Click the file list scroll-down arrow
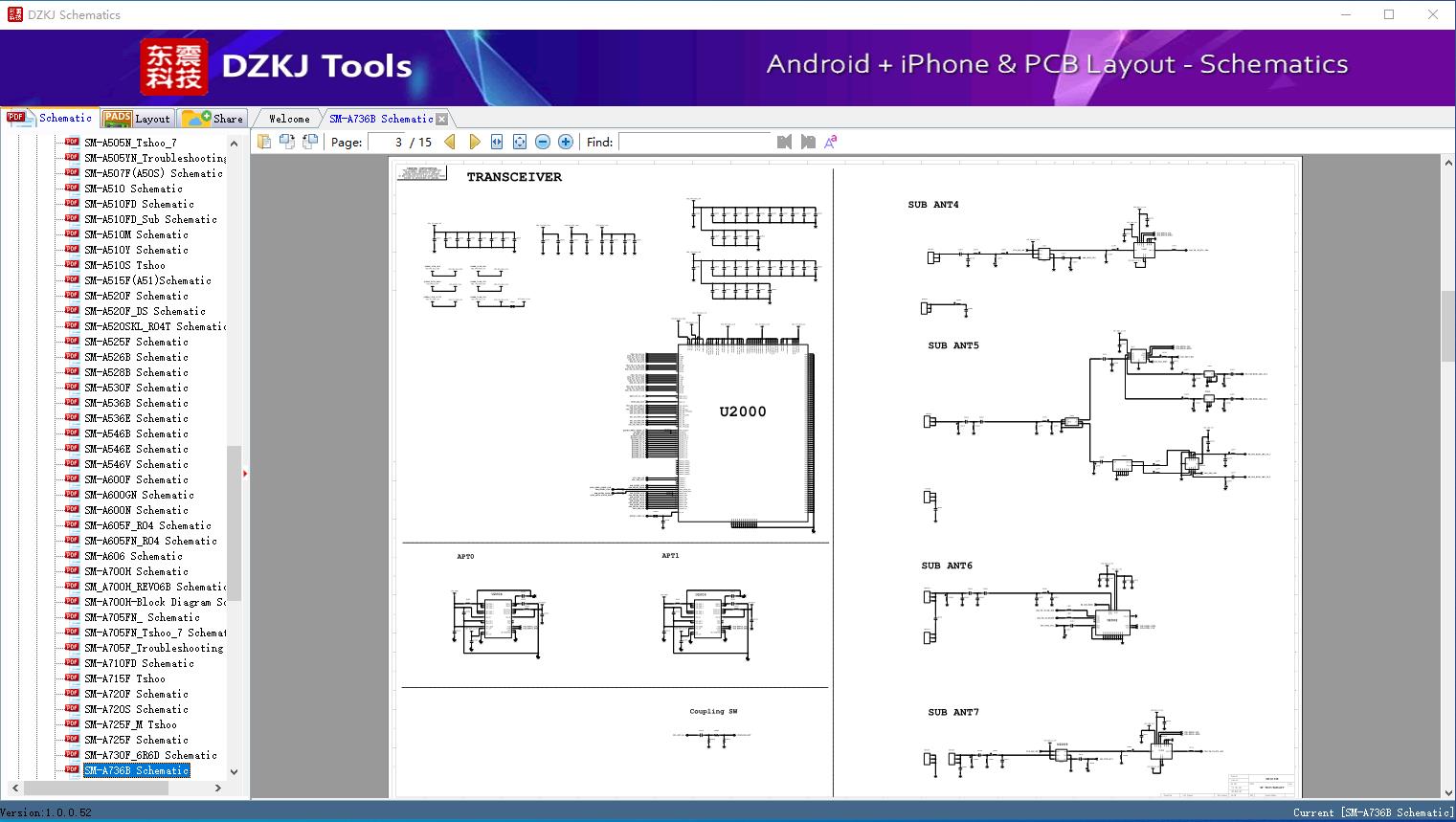 pyautogui.click(x=235, y=771)
